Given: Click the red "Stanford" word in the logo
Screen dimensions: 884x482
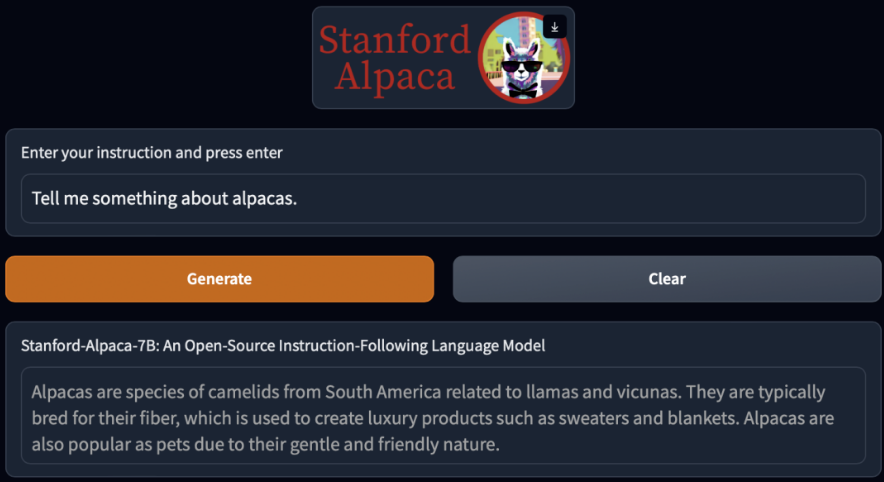Looking at the screenshot, I should click(x=394, y=40).
